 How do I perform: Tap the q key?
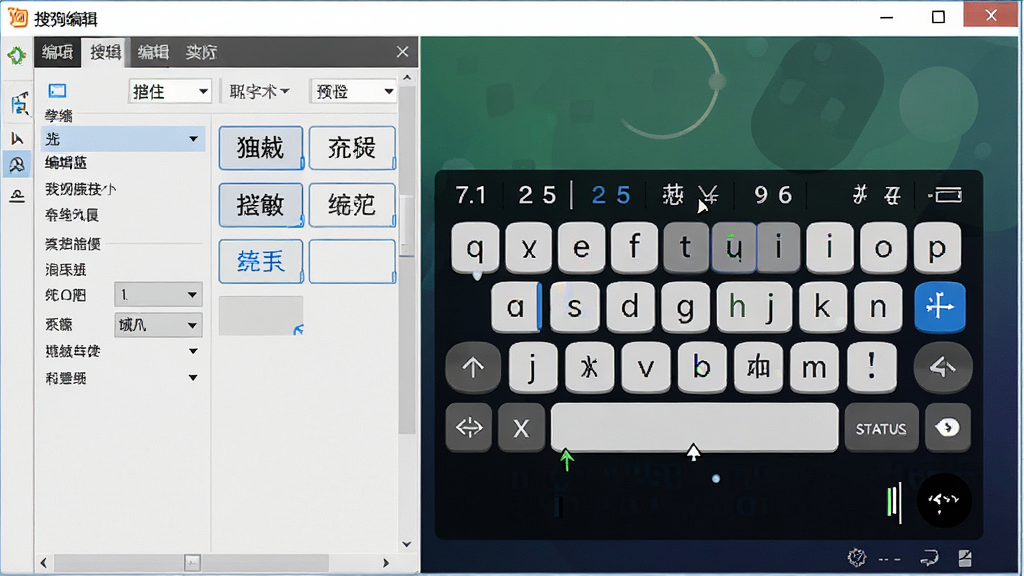(475, 248)
